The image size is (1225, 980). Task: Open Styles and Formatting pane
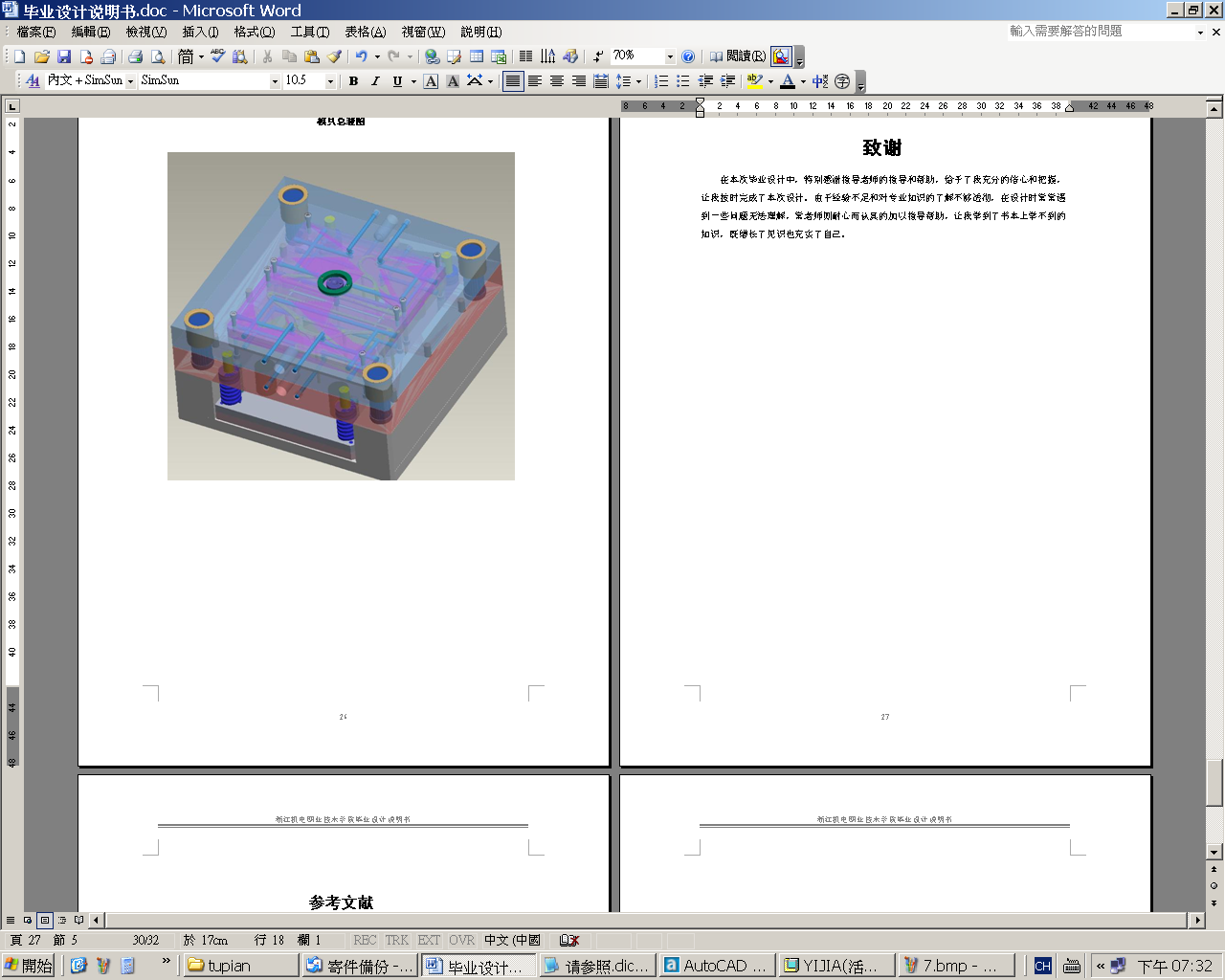[x=33, y=81]
